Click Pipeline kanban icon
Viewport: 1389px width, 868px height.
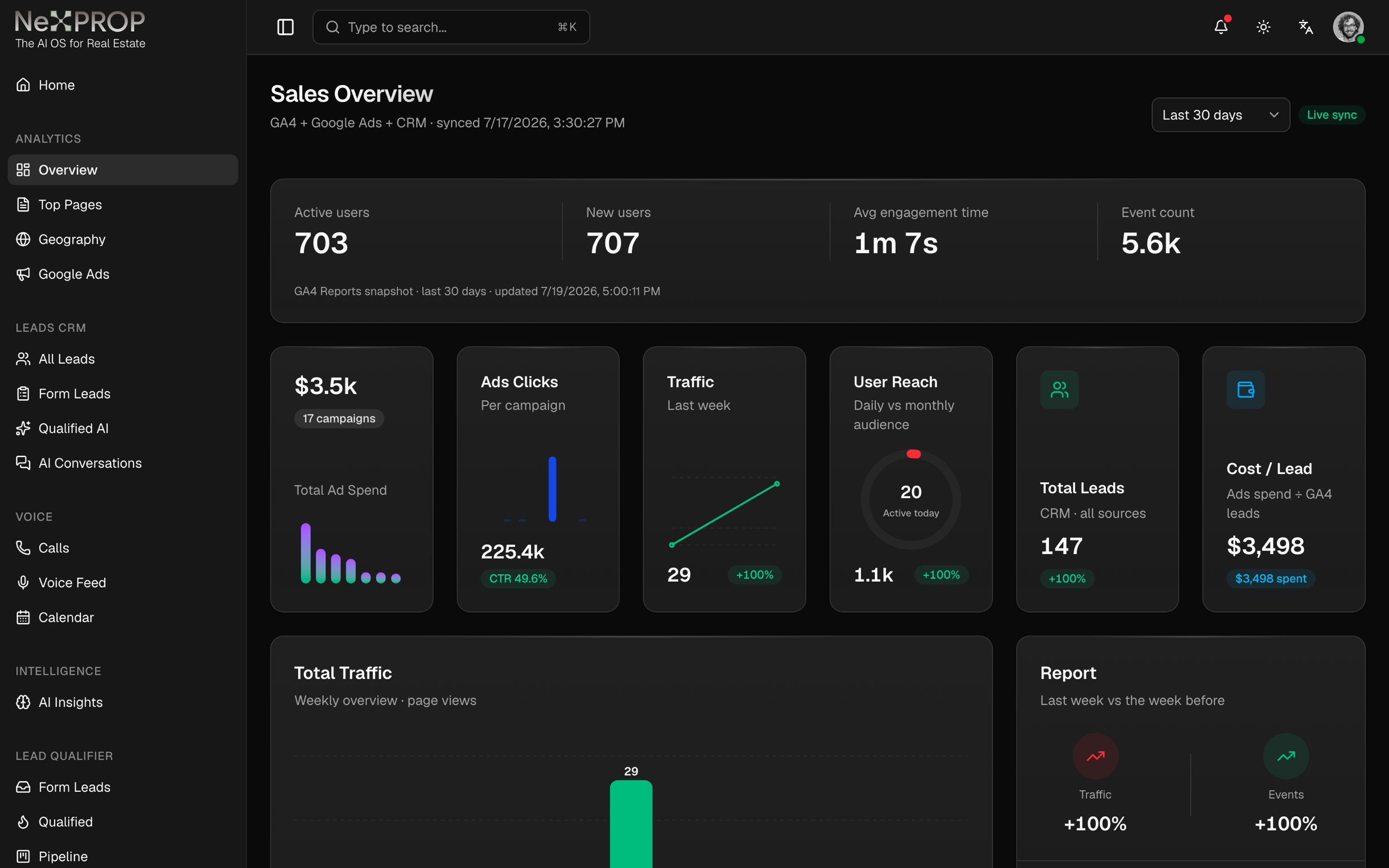tap(23, 857)
